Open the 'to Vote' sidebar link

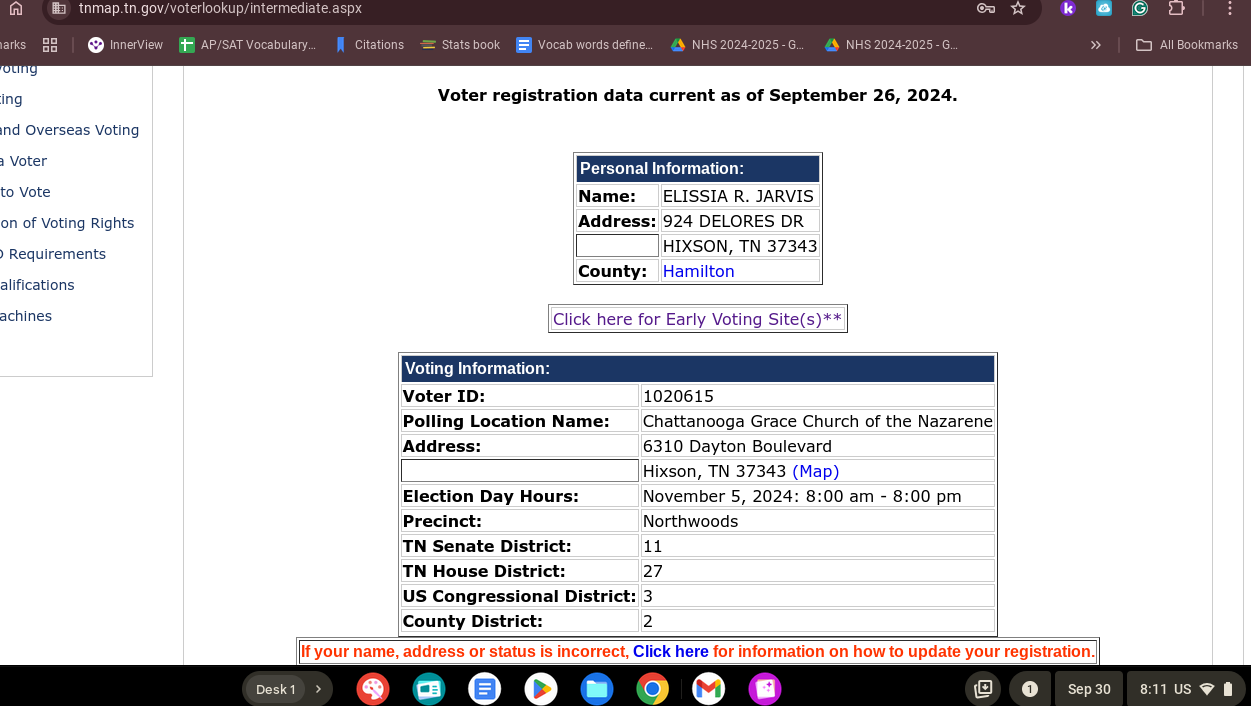(25, 192)
